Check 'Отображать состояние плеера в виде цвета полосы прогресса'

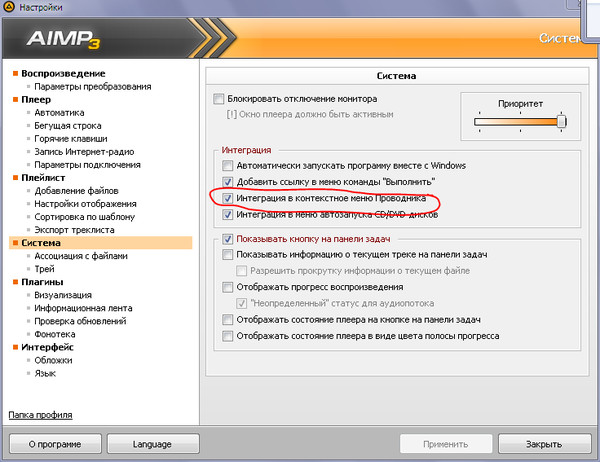[228, 336]
